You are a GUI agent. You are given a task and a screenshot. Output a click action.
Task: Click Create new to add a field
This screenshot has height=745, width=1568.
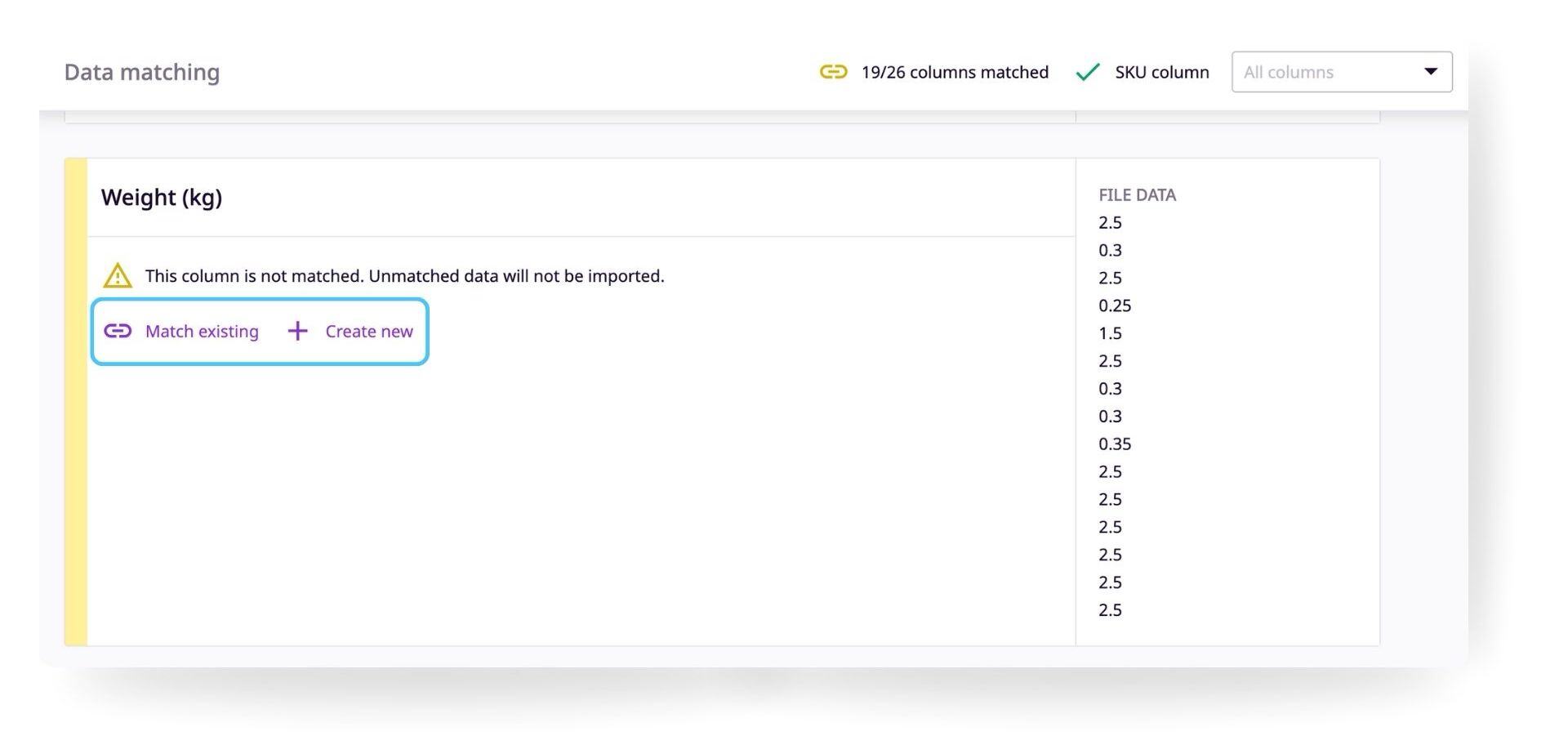pos(368,331)
